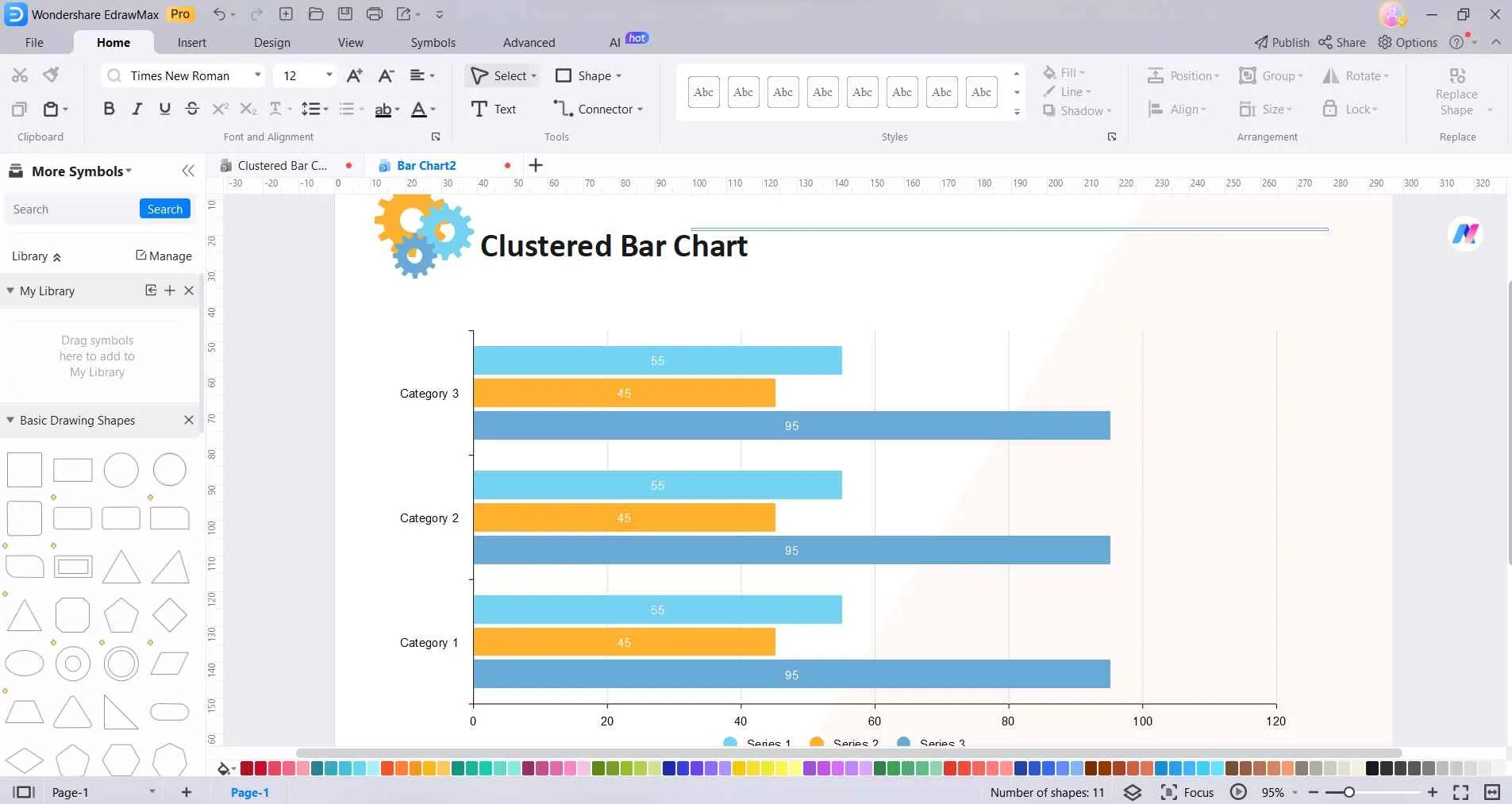
Task: Open the AI tab
Action: pyautogui.click(x=614, y=42)
